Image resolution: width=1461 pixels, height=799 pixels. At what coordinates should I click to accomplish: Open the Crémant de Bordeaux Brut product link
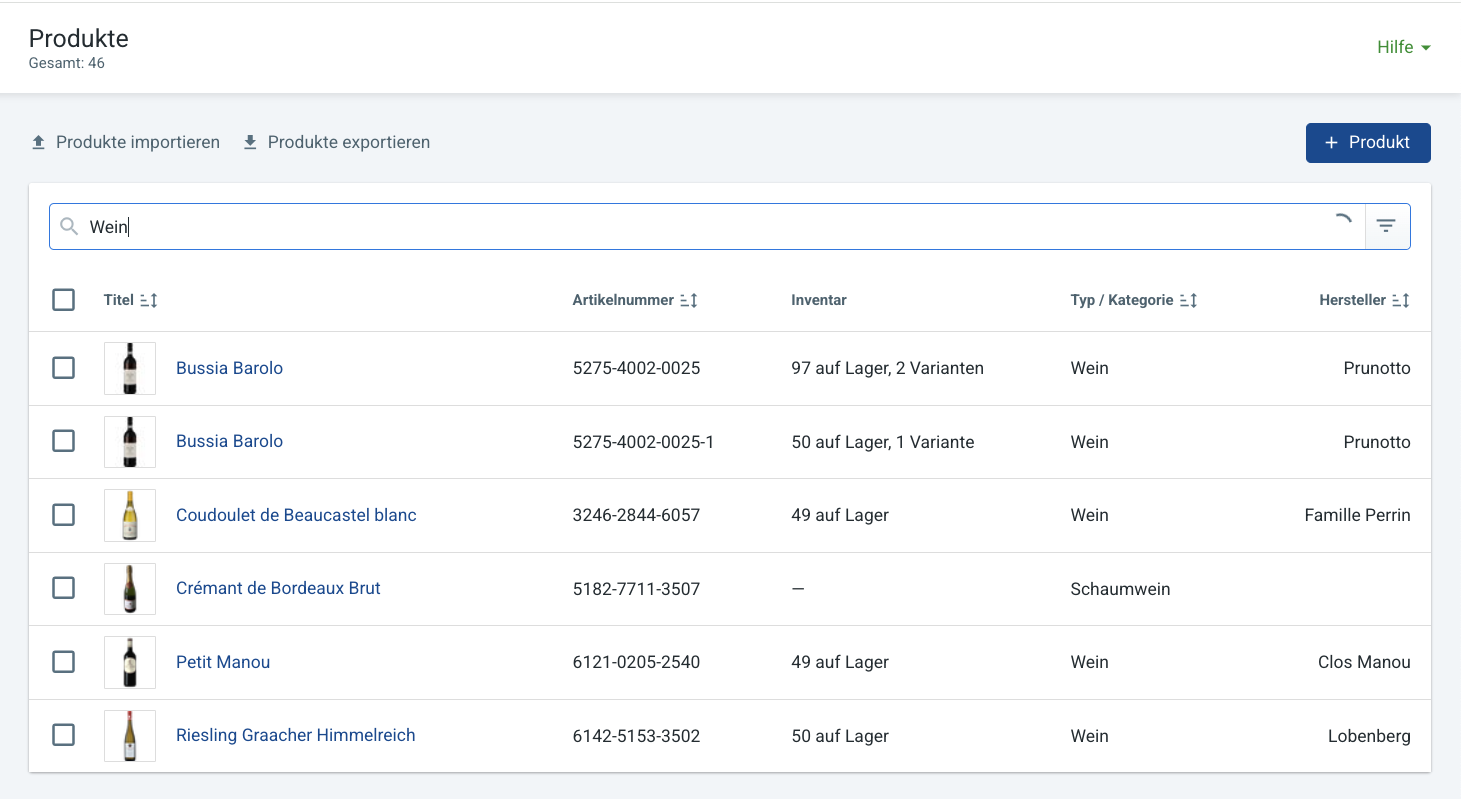click(278, 588)
